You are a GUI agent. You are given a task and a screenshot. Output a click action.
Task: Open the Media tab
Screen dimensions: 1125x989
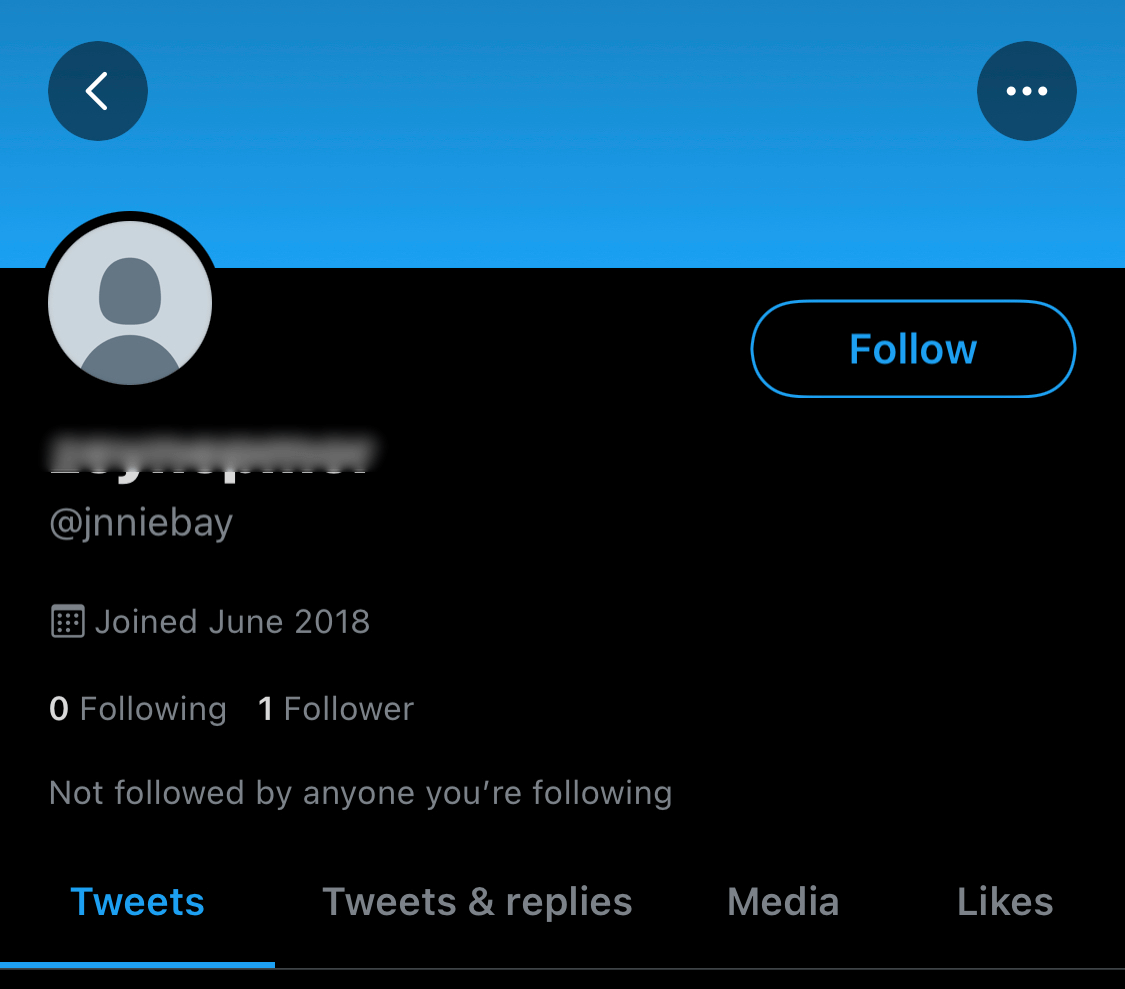(782, 901)
